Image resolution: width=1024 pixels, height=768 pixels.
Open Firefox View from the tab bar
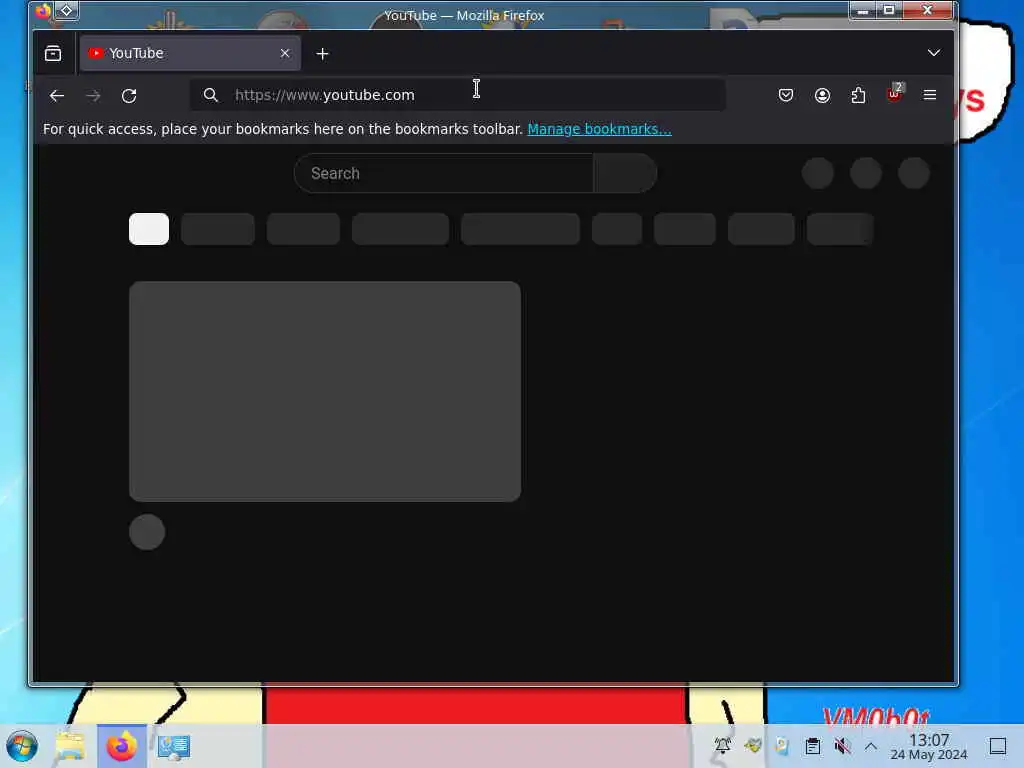coord(53,54)
